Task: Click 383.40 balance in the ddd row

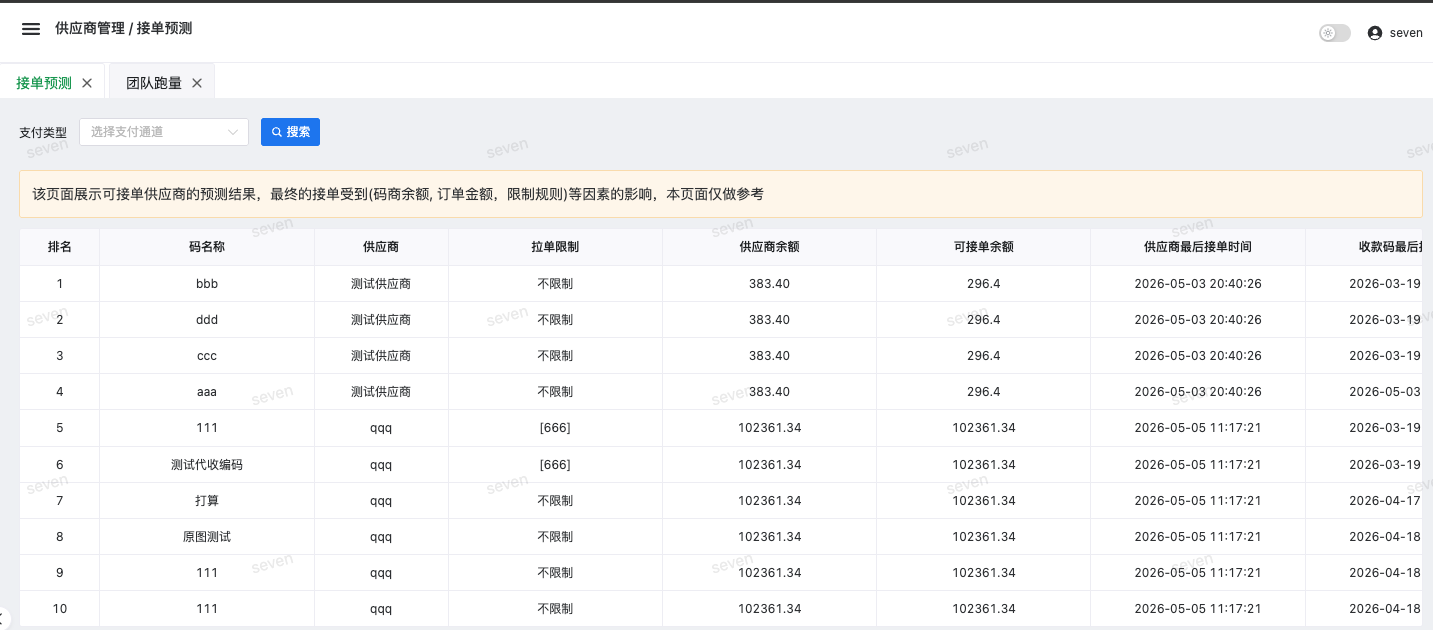Action: pos(769,320)
